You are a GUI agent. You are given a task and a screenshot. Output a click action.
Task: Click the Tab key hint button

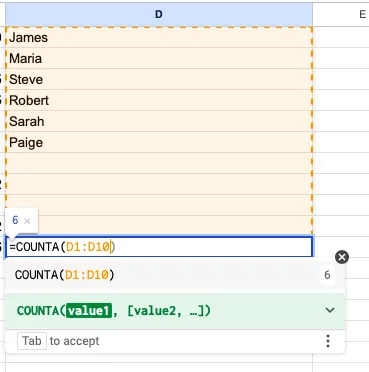point(32,341)
